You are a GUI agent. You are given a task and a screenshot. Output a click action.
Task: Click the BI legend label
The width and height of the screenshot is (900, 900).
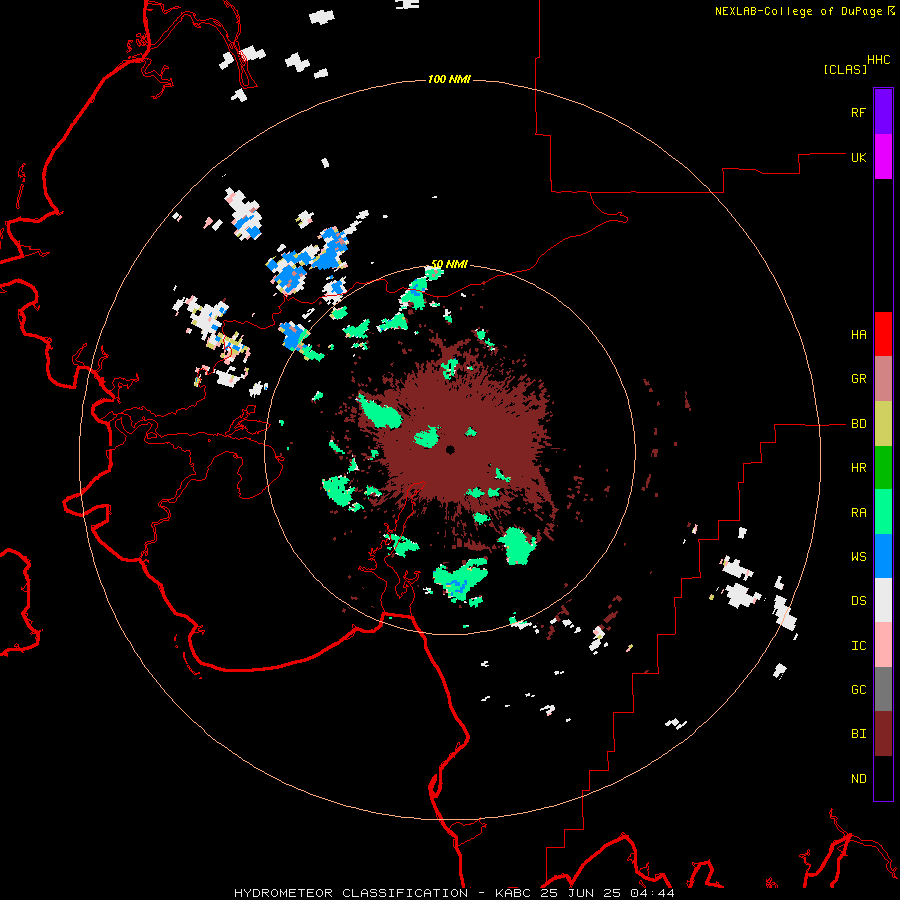pos(858,734)
